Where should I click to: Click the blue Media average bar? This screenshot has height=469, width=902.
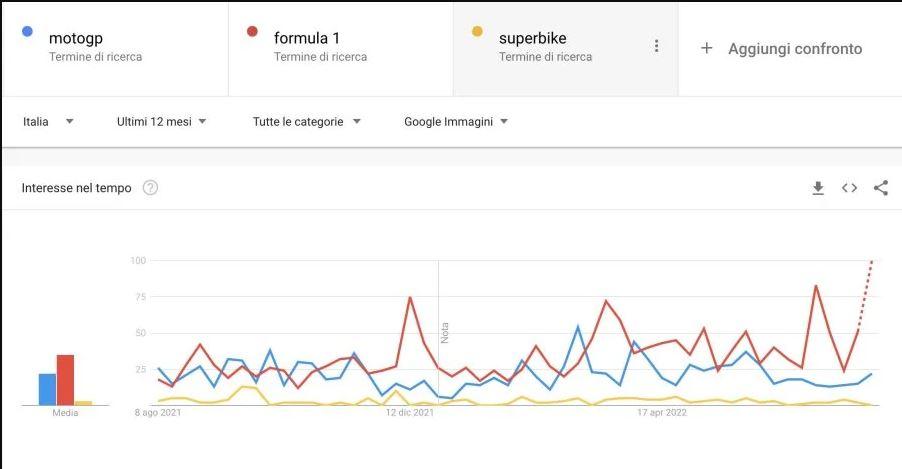click(47, 390)
